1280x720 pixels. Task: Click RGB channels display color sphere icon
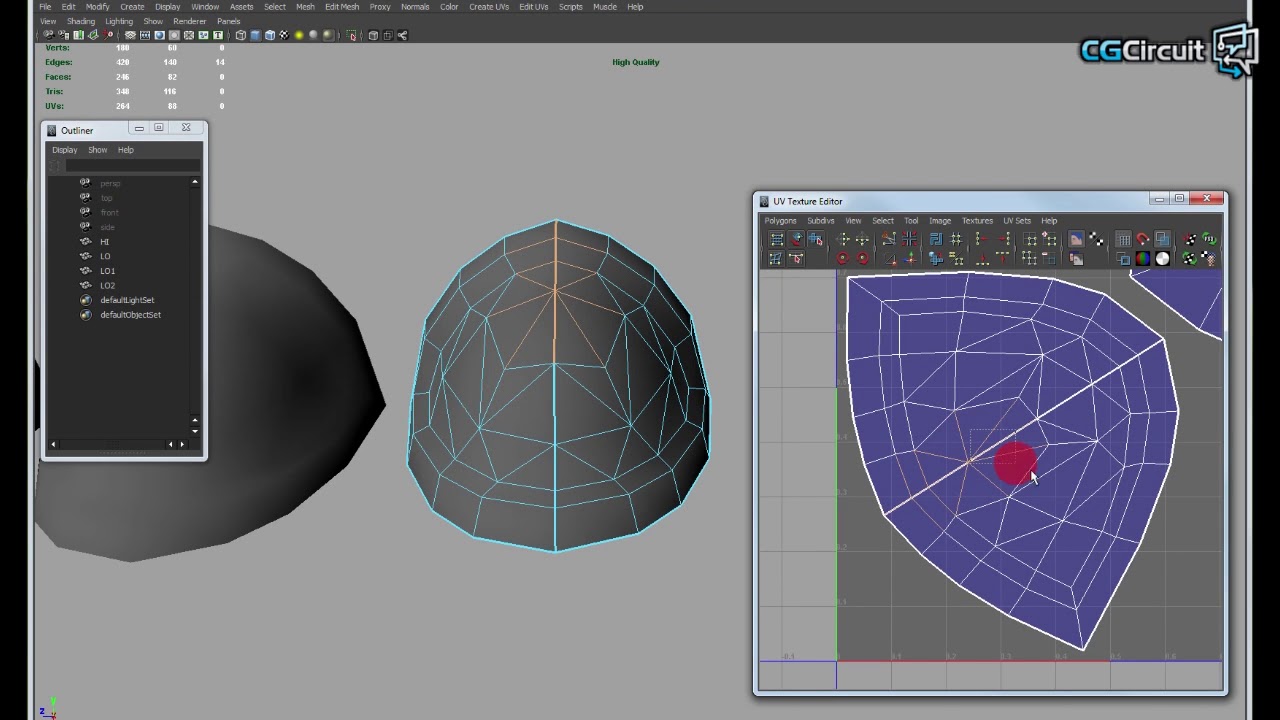1143,258
